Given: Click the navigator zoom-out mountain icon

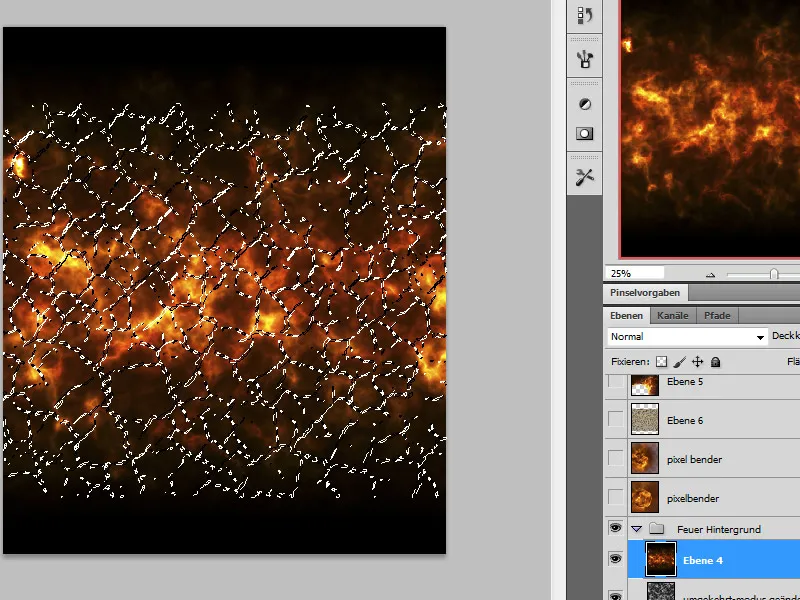Looking at the screenshot, I should 710,274.
